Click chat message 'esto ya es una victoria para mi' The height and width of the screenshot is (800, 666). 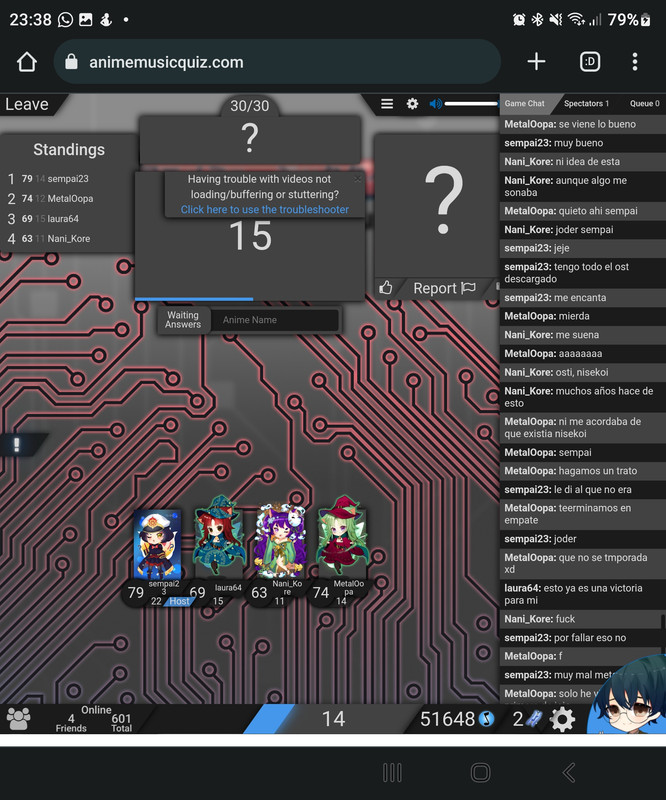(582, 594)
